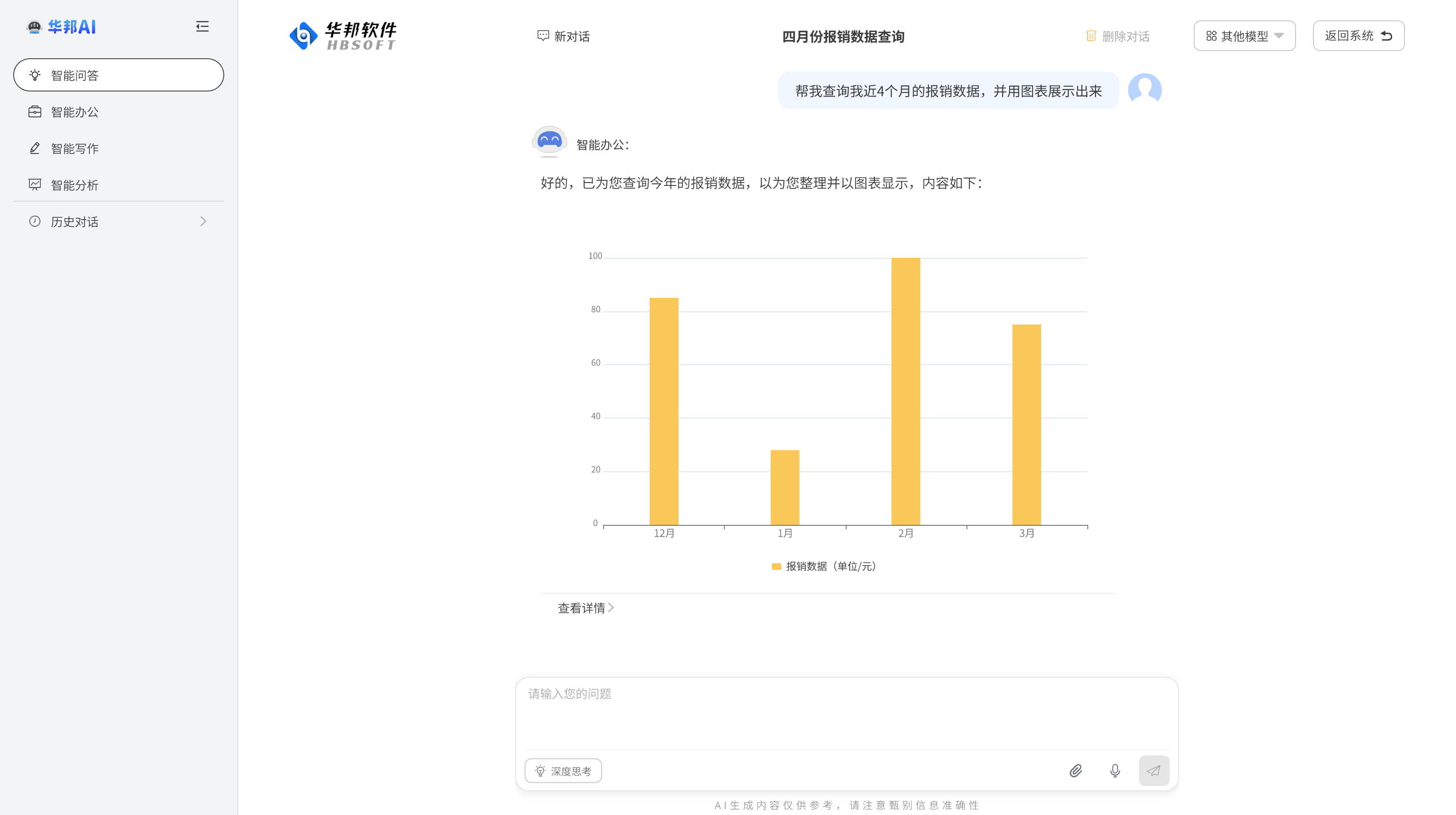Click the 12月 bar in the chart
This screenshot has width=1456, height=815.
(x=664, y=411)
